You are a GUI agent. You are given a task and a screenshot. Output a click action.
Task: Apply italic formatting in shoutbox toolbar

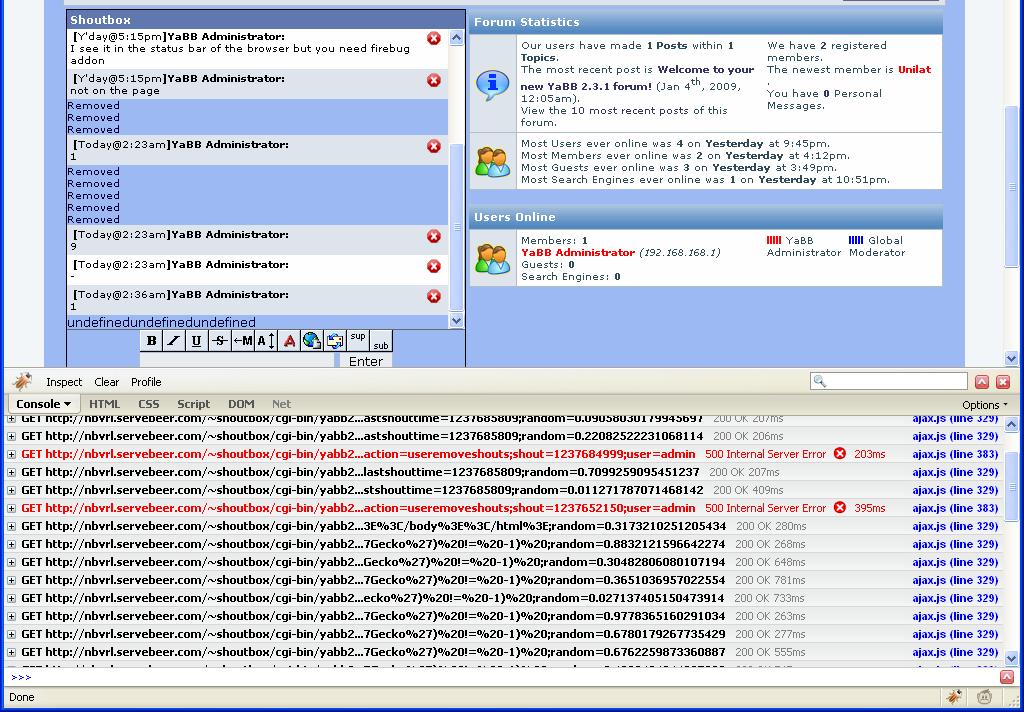click(x=173, y=341)
